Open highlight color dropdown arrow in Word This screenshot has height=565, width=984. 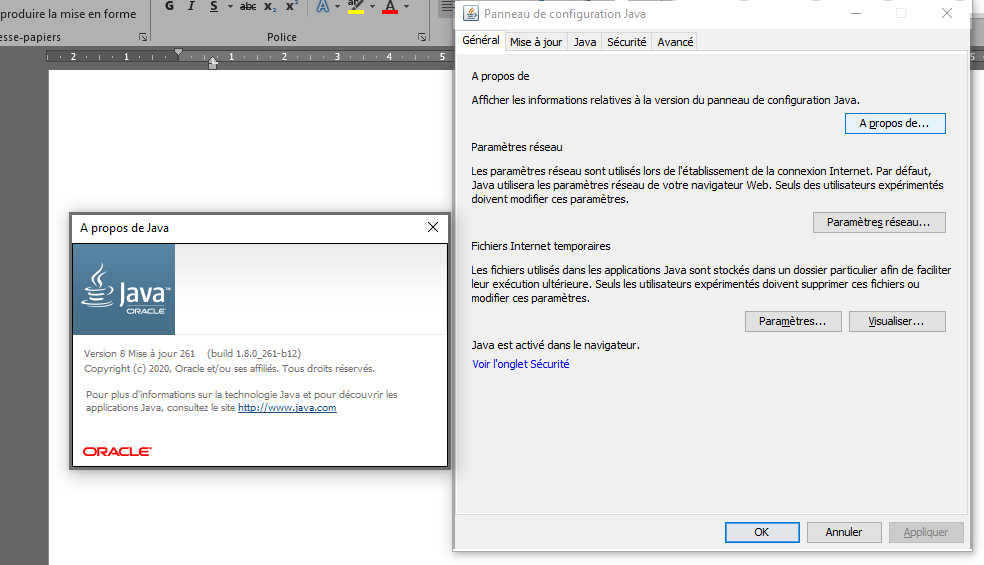(x=372, y=6)
